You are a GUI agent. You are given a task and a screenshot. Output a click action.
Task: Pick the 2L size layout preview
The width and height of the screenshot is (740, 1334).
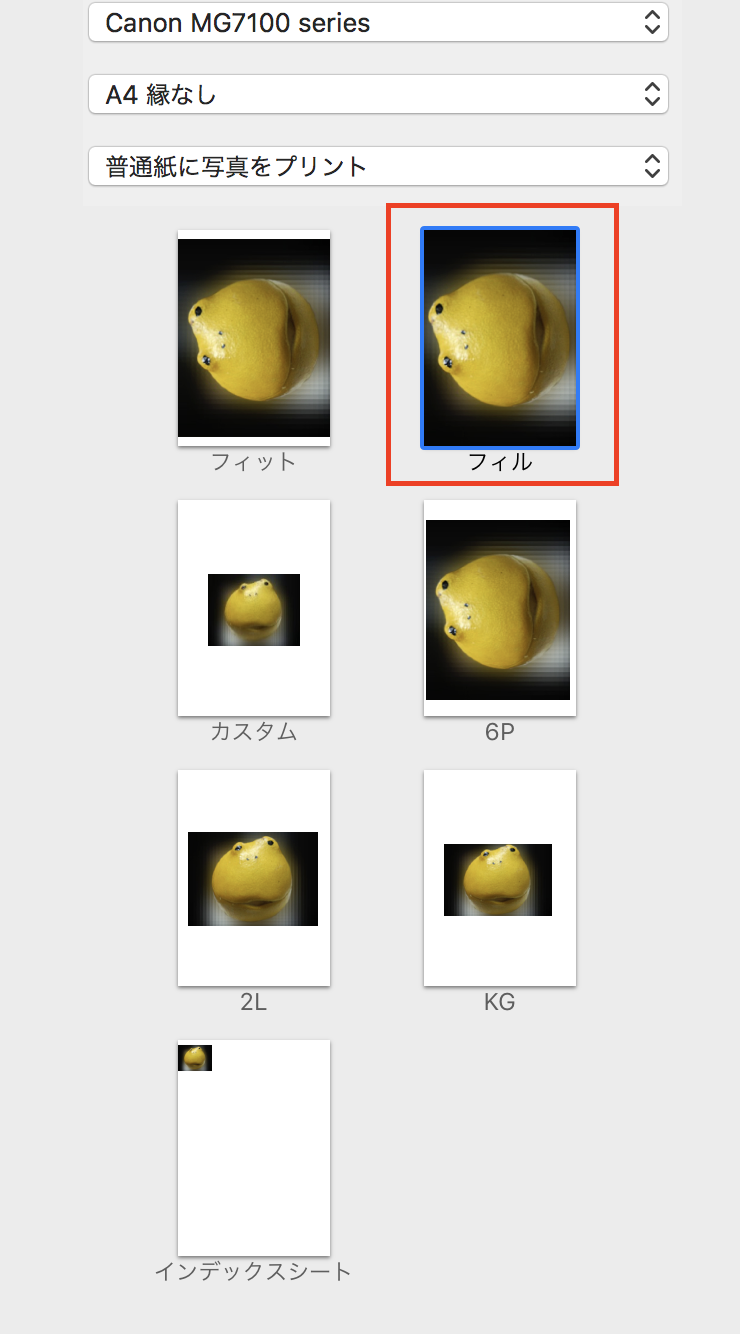coord(254,878)
